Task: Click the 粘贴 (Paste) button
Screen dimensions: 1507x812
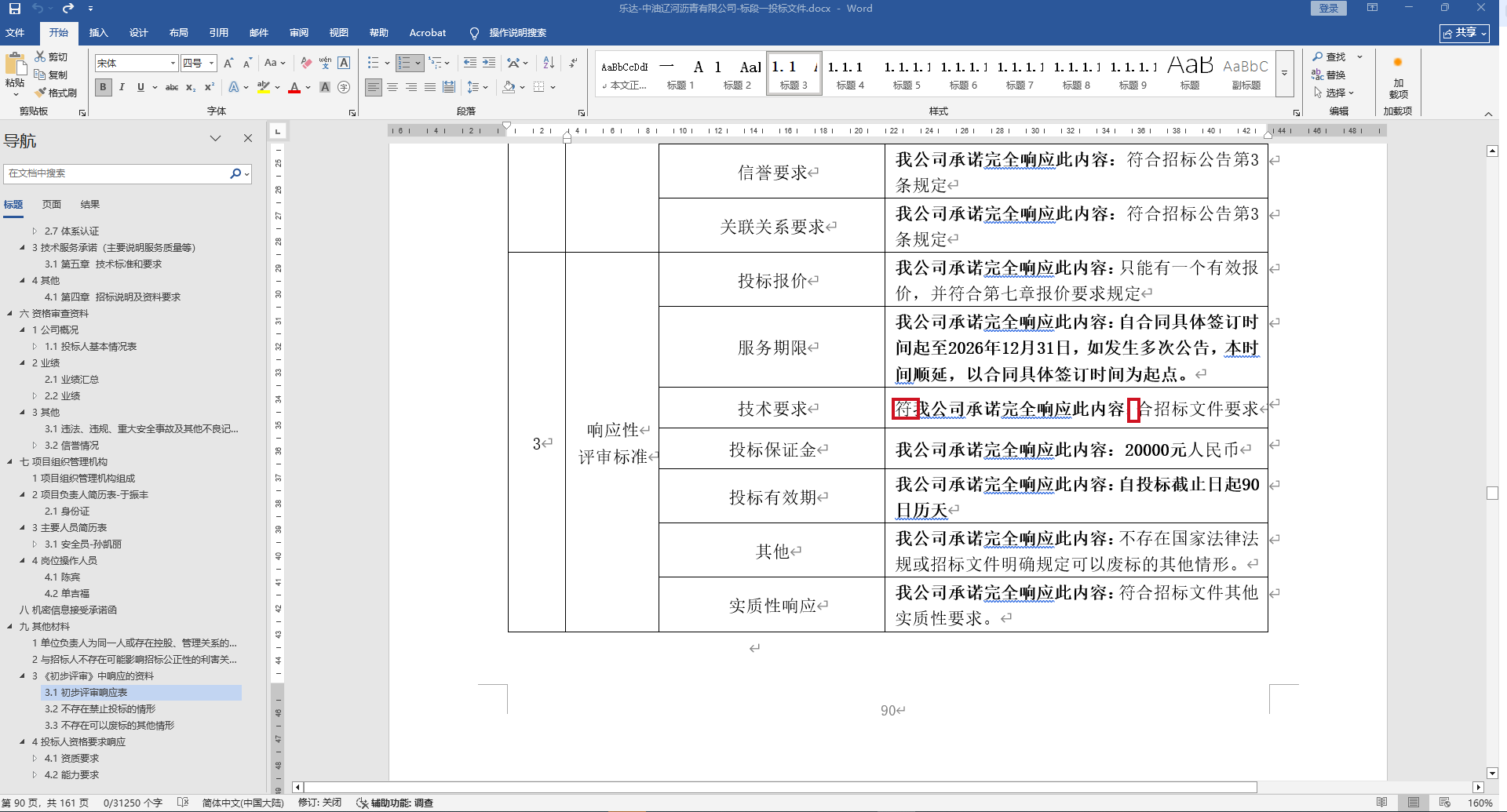Action: [15, 75]
